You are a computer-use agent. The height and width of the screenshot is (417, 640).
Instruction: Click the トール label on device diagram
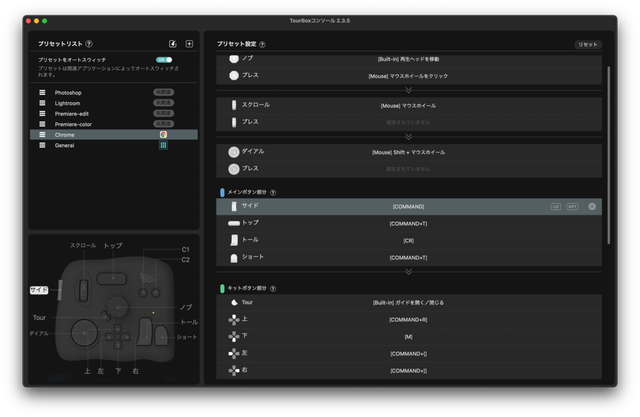click(x=189, y=322)
